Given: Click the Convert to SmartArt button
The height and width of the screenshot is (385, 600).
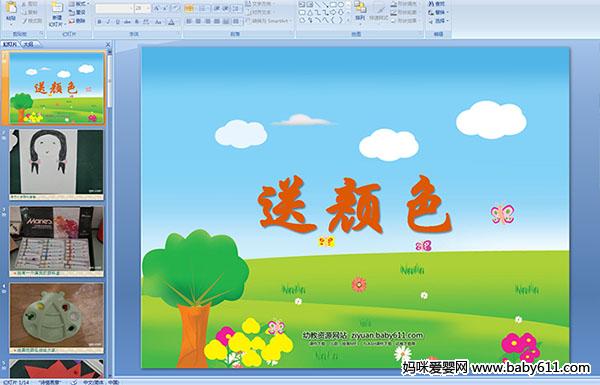Looking at the screenshot, I should [x=269, y=21].
